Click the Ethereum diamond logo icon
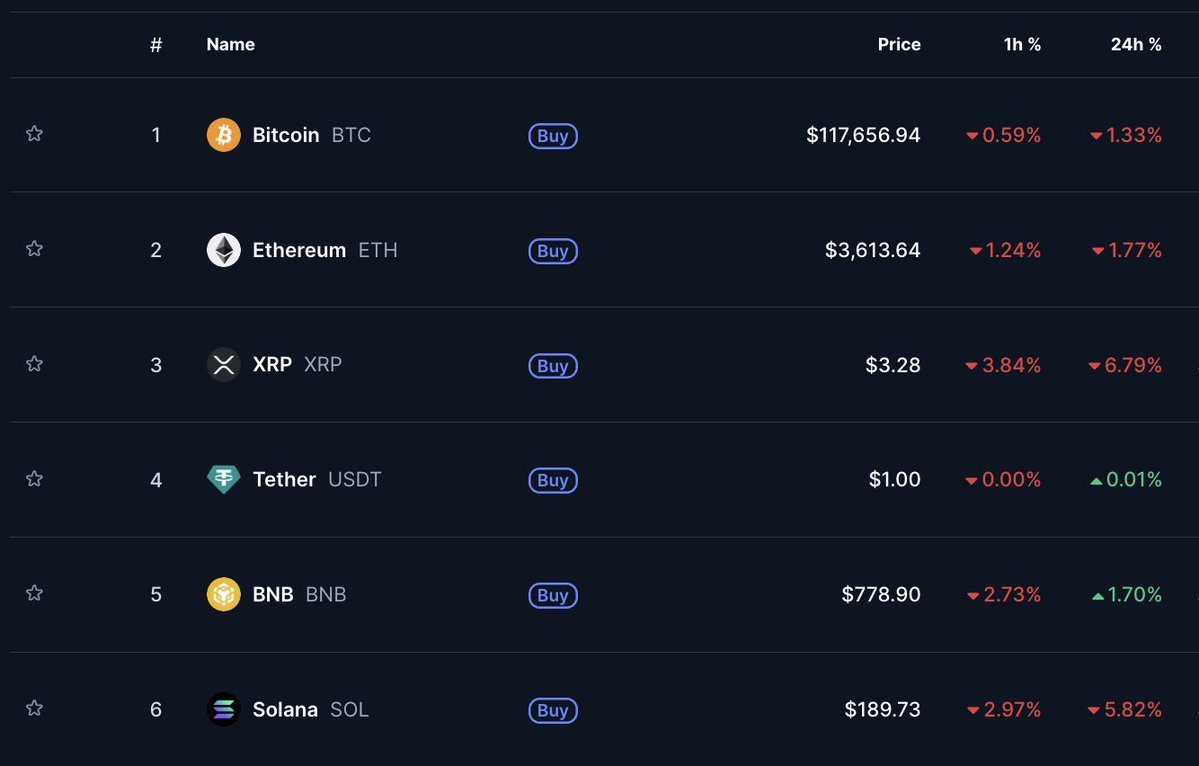The width and height of the screenshot is (1199, 766). [x=223, y=250]
